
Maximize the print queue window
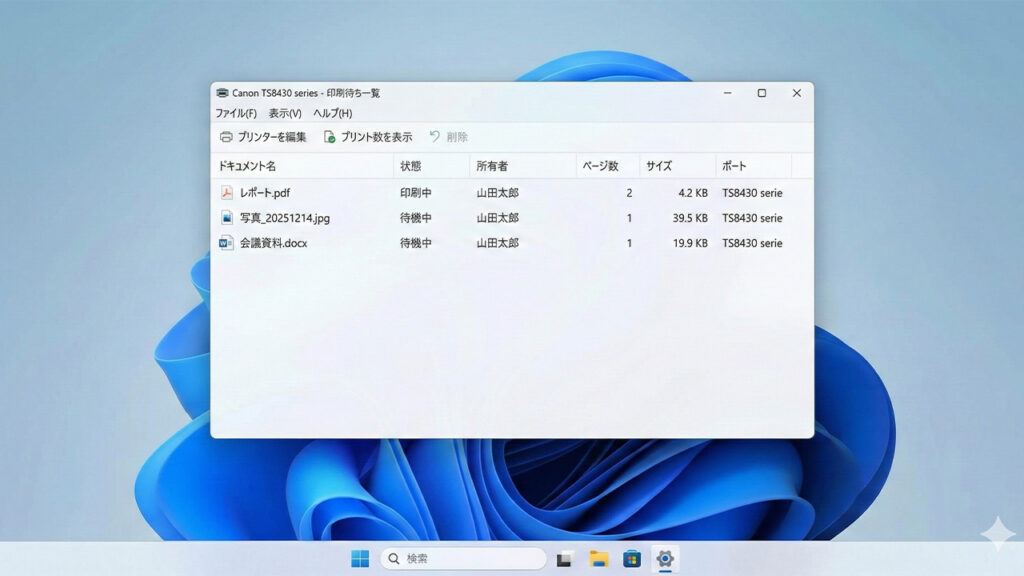tap(761, 93)
